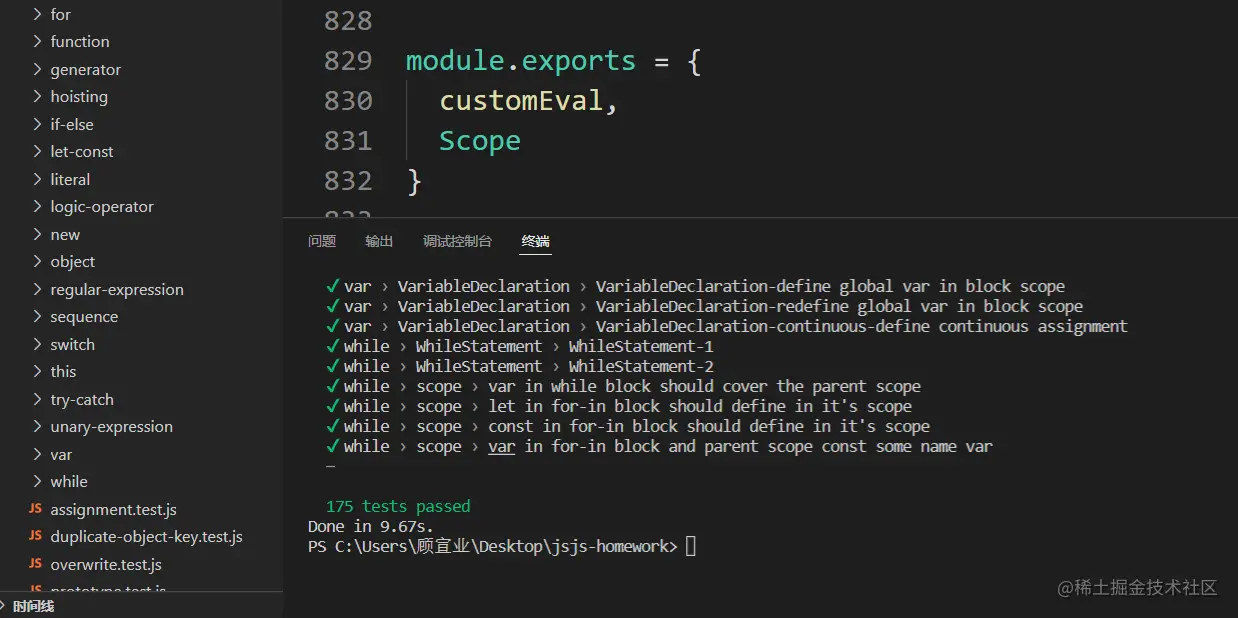Expand the 'logic-operator' folder chevron

pos(37,207)
